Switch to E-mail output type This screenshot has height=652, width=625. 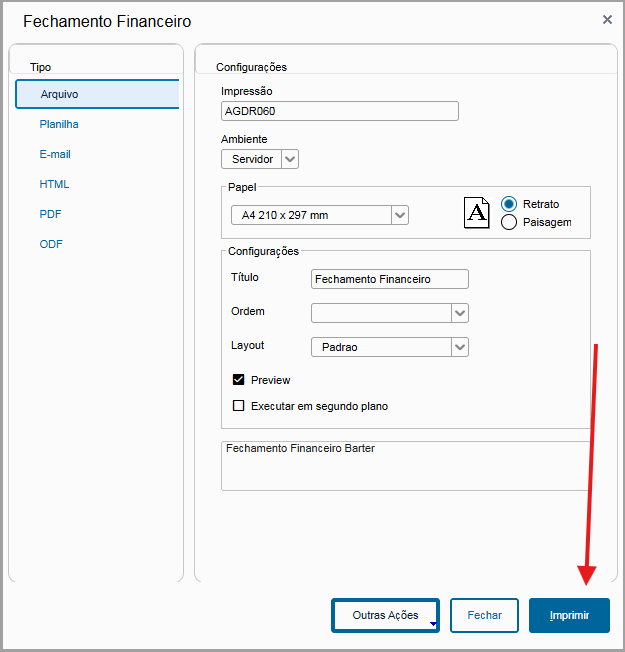[x=55, y=154]
